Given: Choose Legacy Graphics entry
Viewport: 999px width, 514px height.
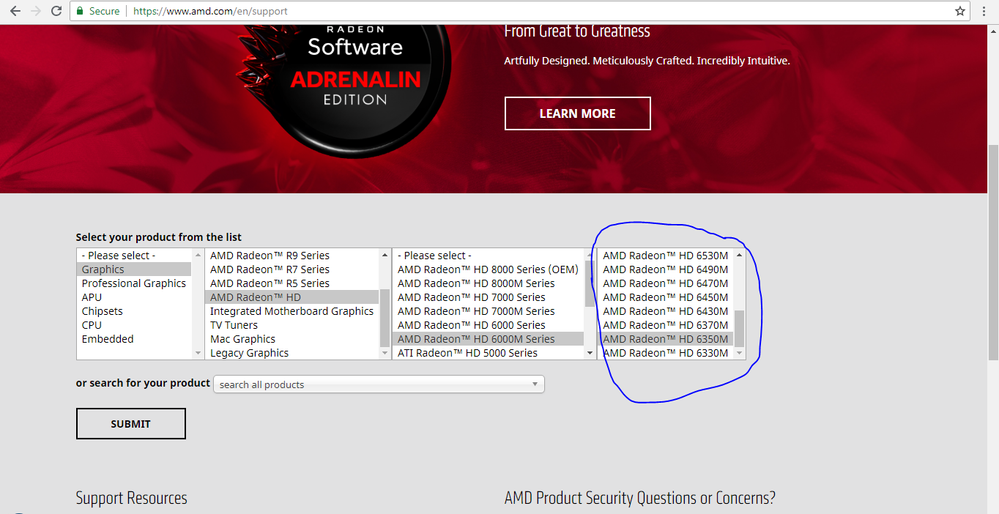Looking at the screenshot, I should click(x=292, y=353).
